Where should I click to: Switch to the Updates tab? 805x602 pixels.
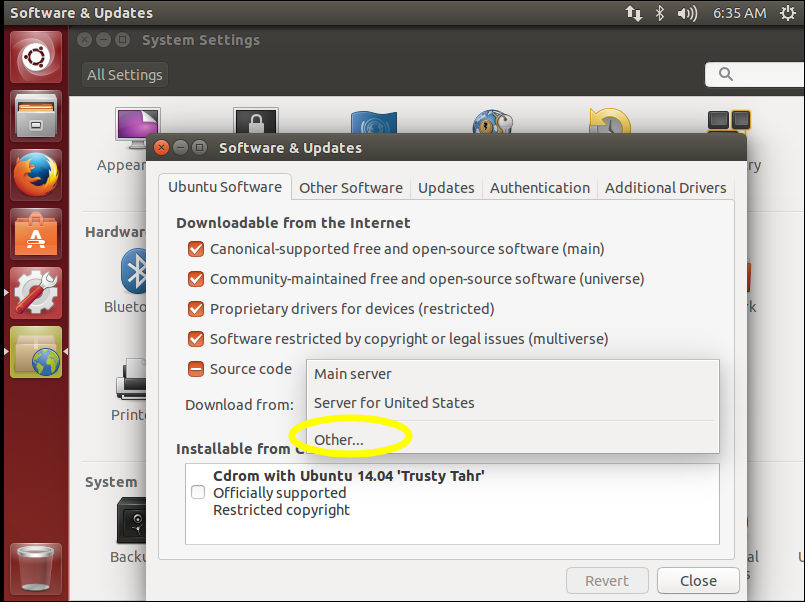tap(446, 188)
